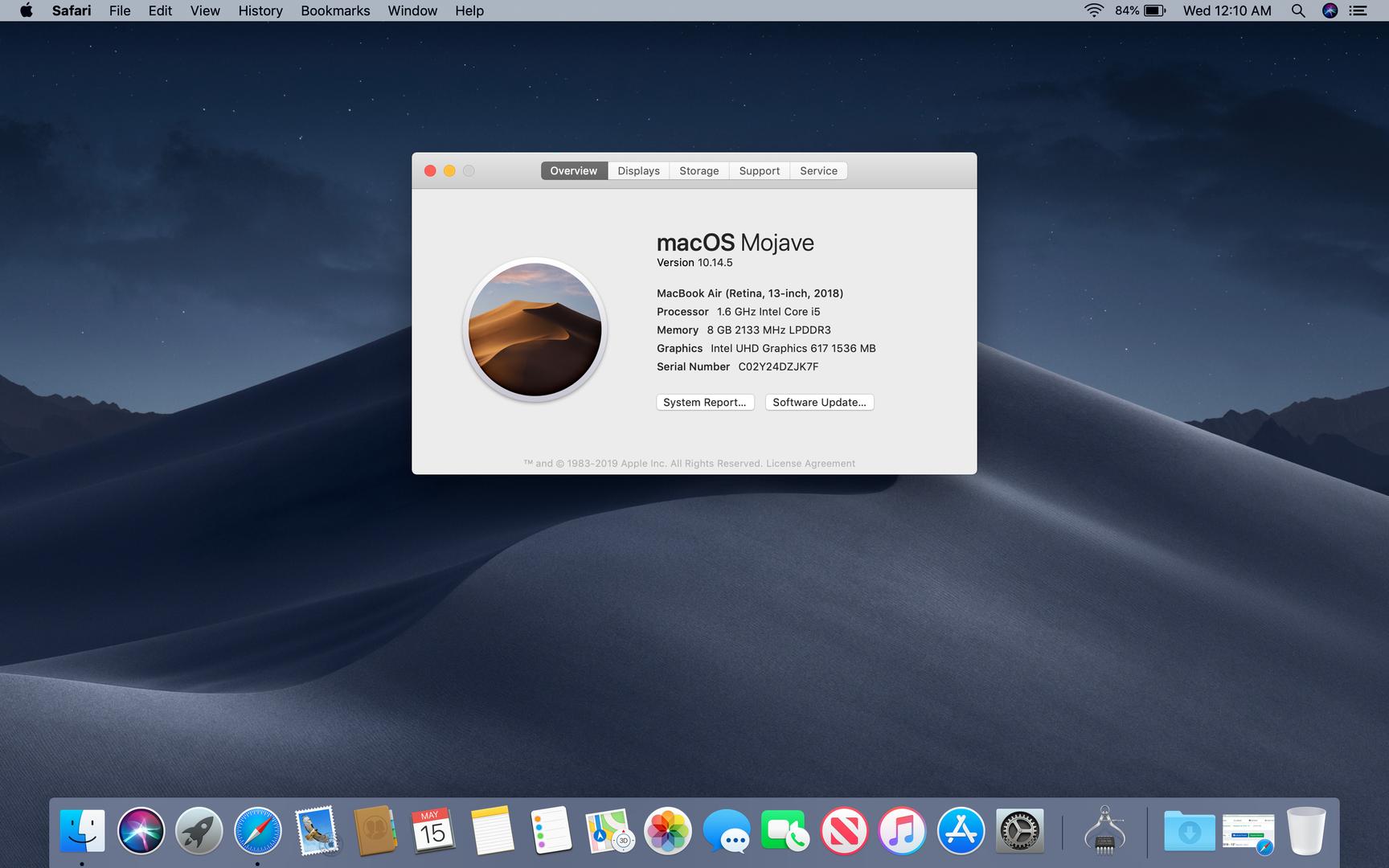The width and height of the screenshot is (1389, 868).
Task: Click the System Report button
Action: pos(704,402)
